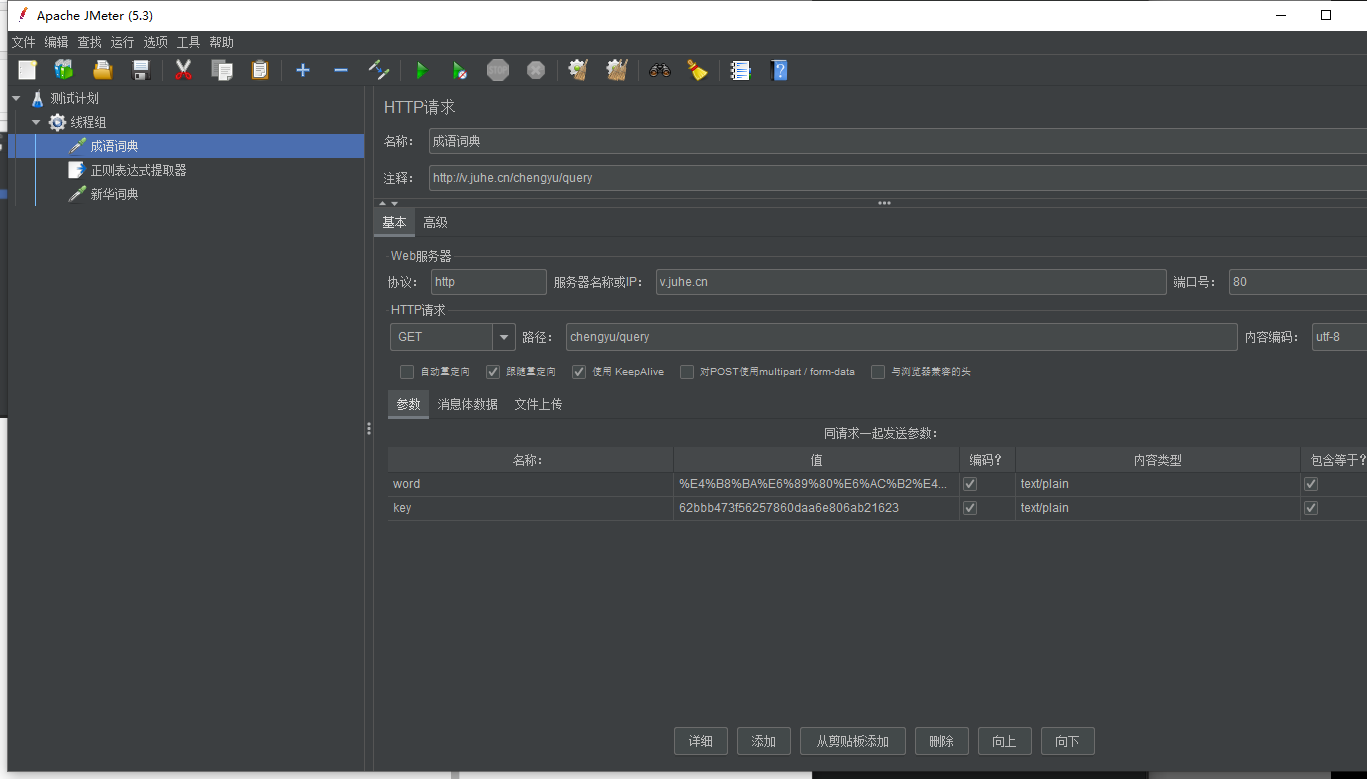Screen dimensions: 1367x779
Task: Collapse all nodes with minus icon
Action: [341, 70]
